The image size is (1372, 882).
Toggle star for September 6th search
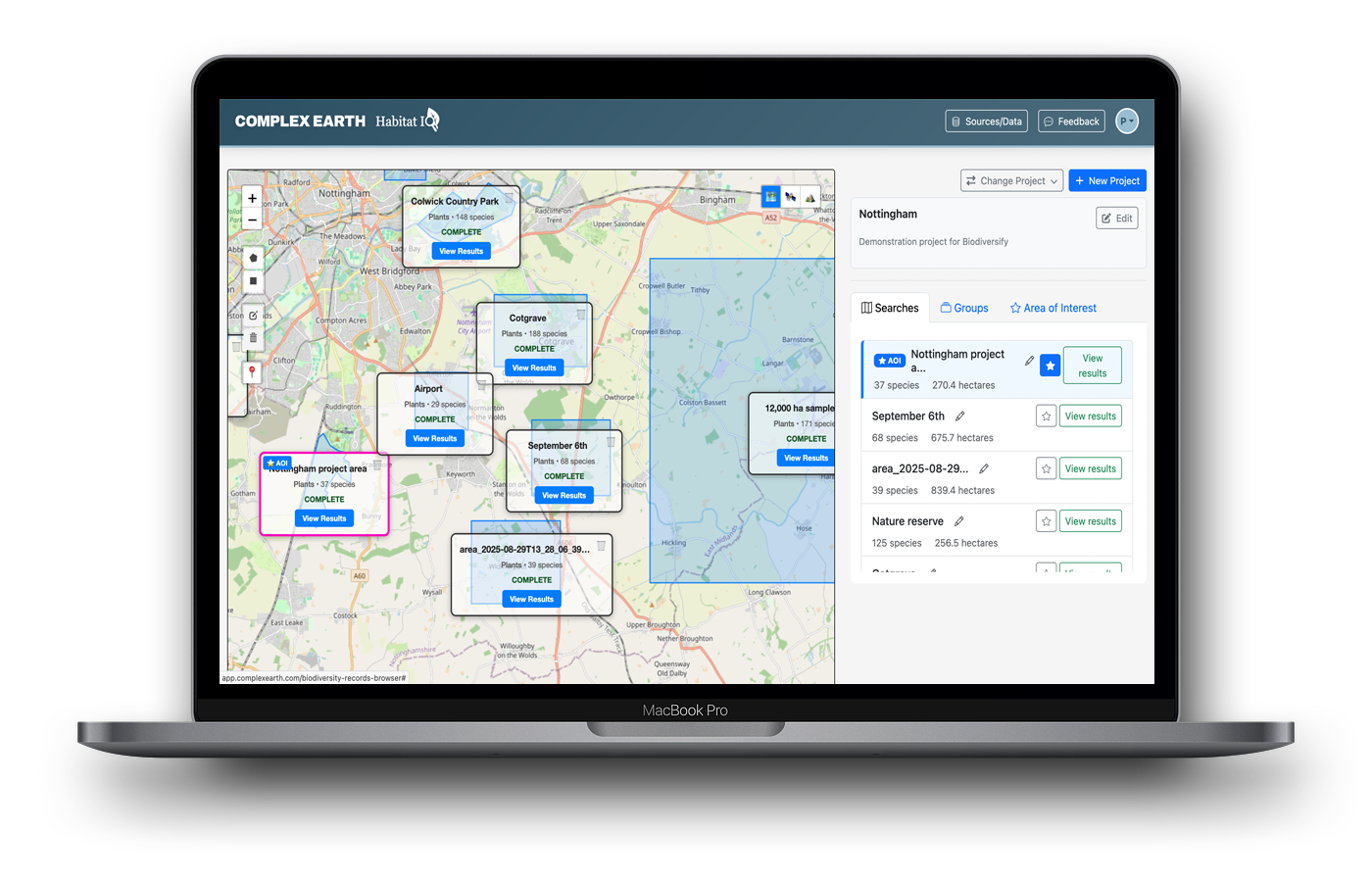(x=1046, y=416)
